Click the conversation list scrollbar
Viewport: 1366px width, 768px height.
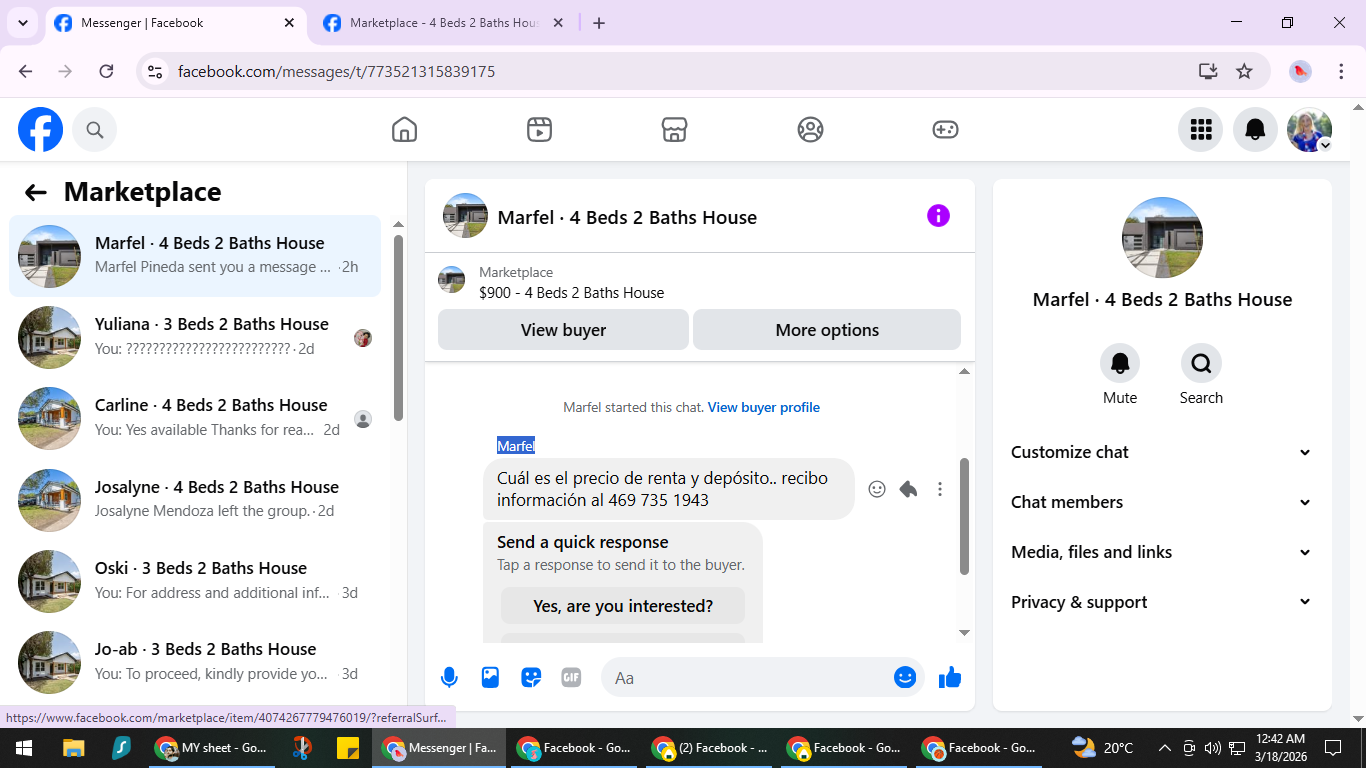pyautogui.click(x=398, y=328)
